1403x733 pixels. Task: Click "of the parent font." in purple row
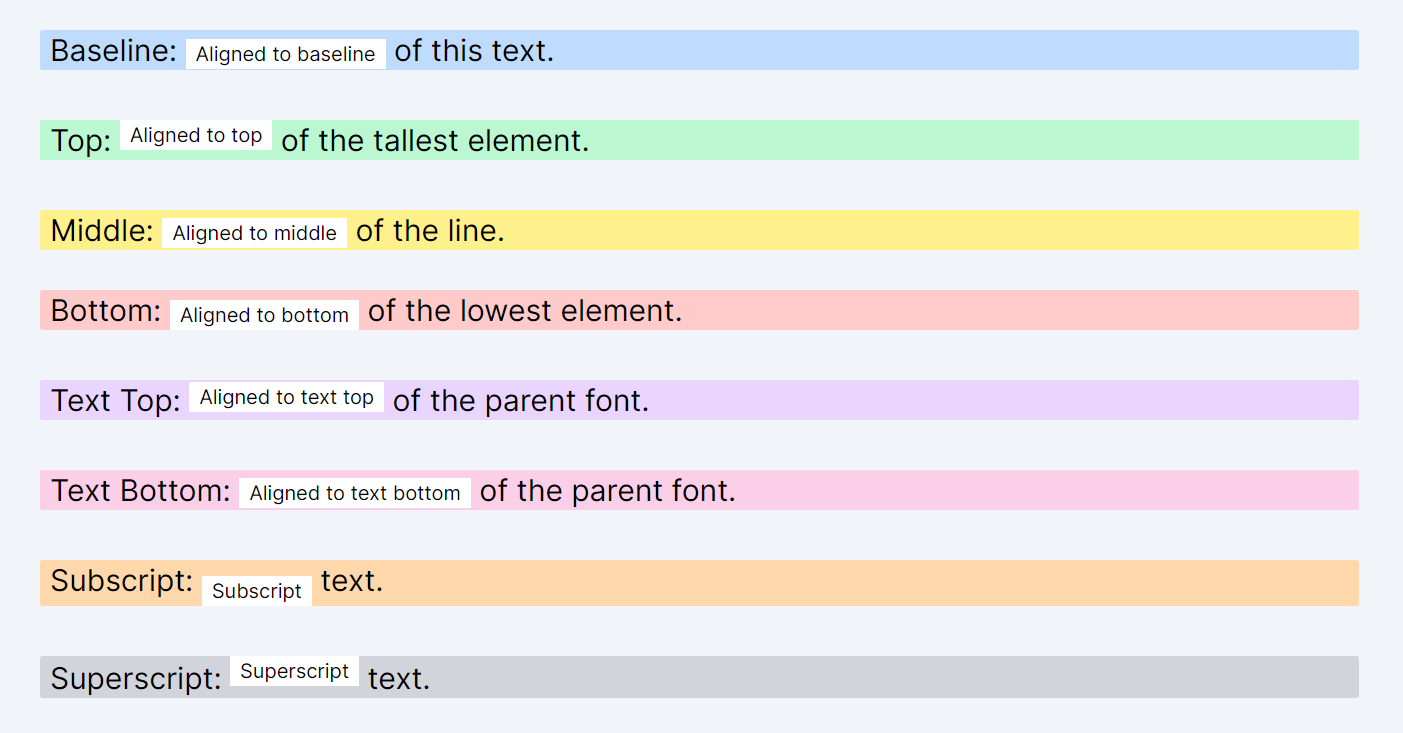pyautogui.click(x=521, y=401)
